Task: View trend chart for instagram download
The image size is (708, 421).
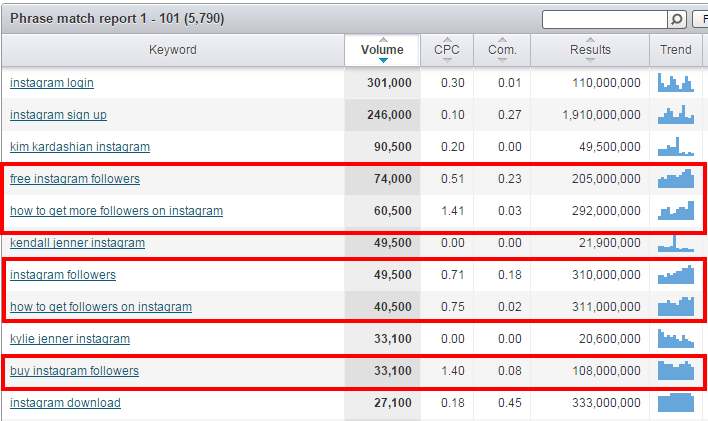Action: (675, 403)
